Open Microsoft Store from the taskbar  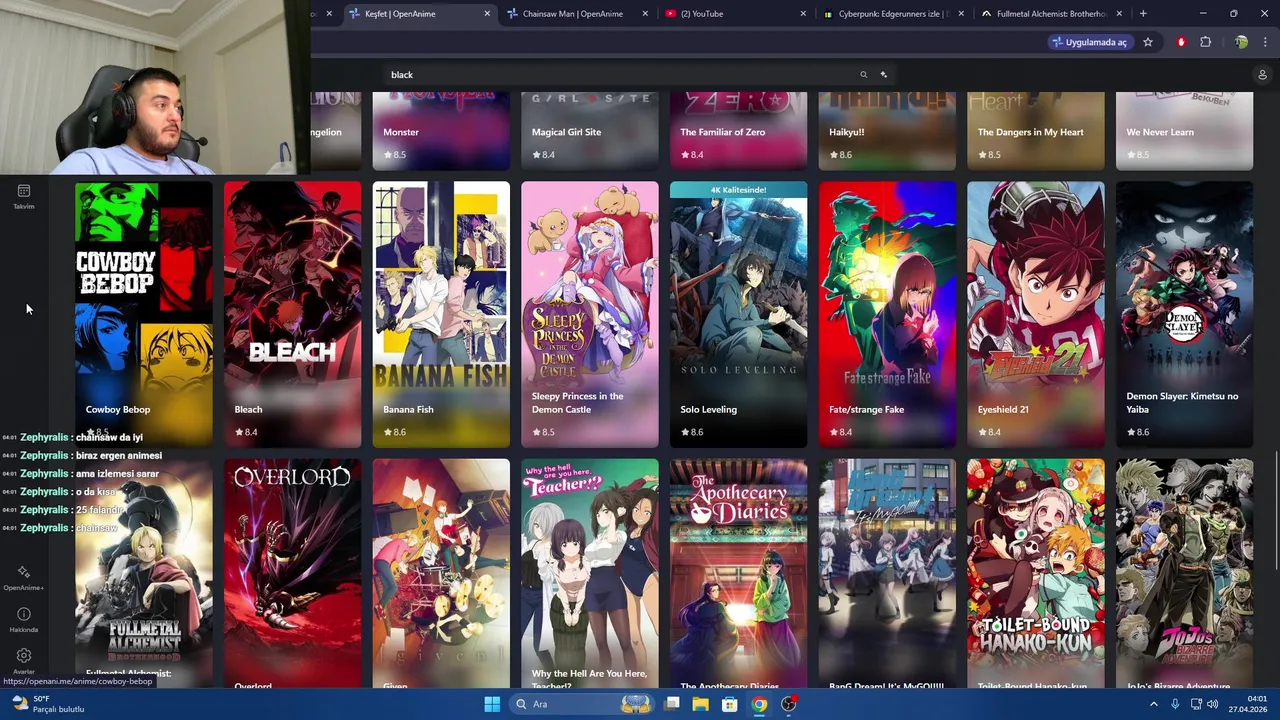click(x=730, y=704)
